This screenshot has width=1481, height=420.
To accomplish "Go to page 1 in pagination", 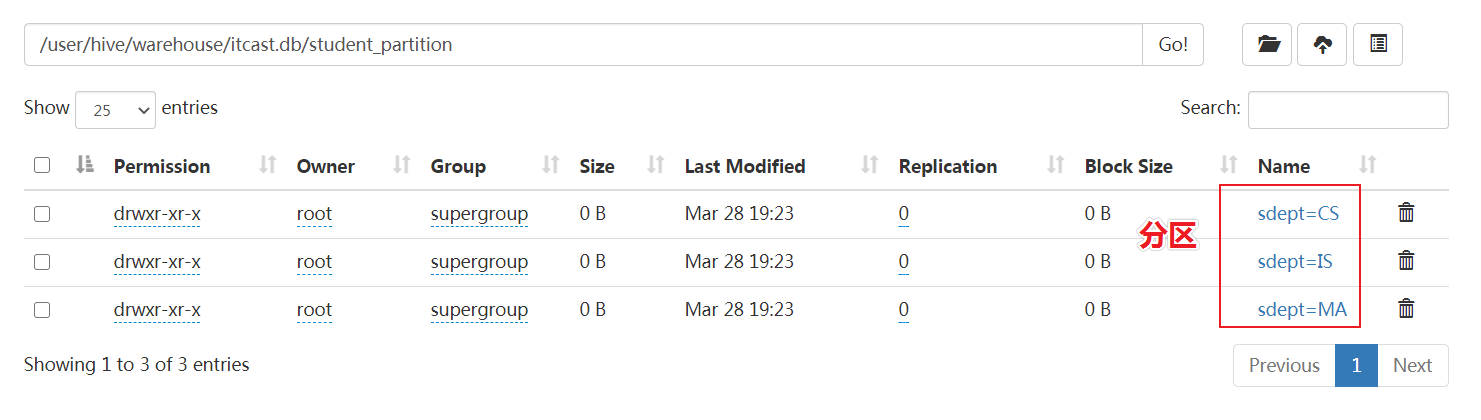I will tap(1356, 365).
